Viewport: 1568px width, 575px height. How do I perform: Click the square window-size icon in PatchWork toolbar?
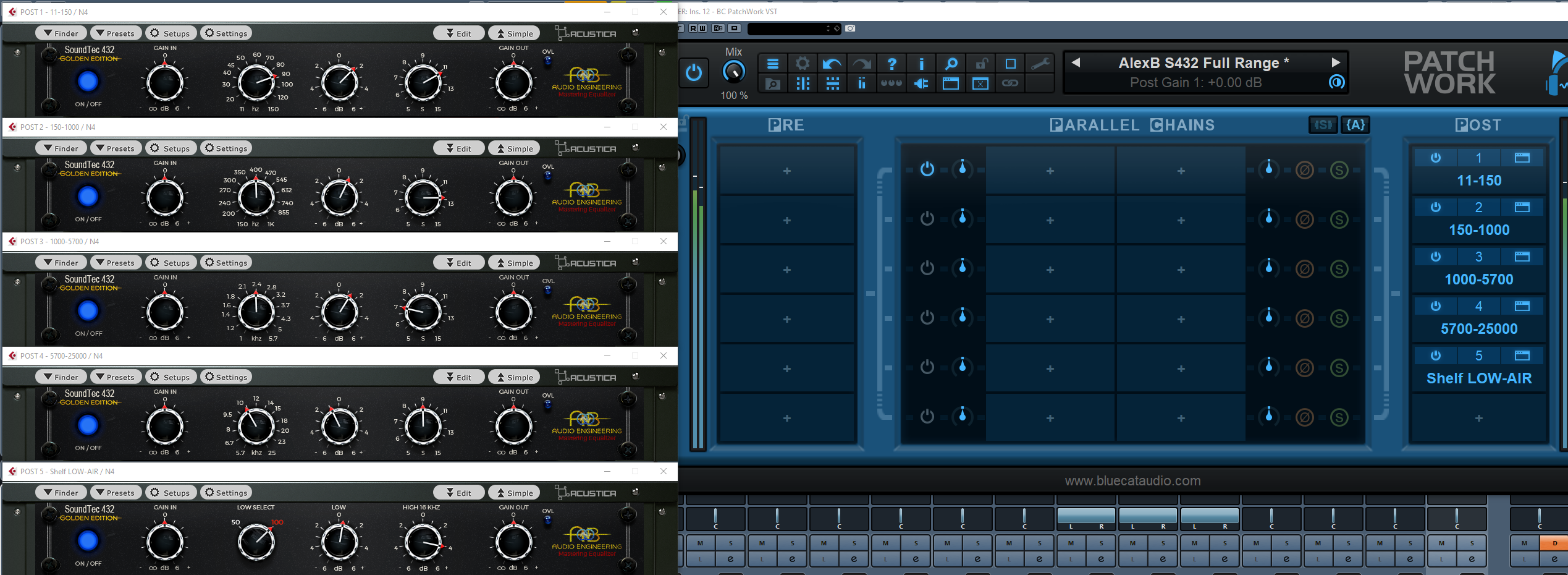coord(1010,64)
